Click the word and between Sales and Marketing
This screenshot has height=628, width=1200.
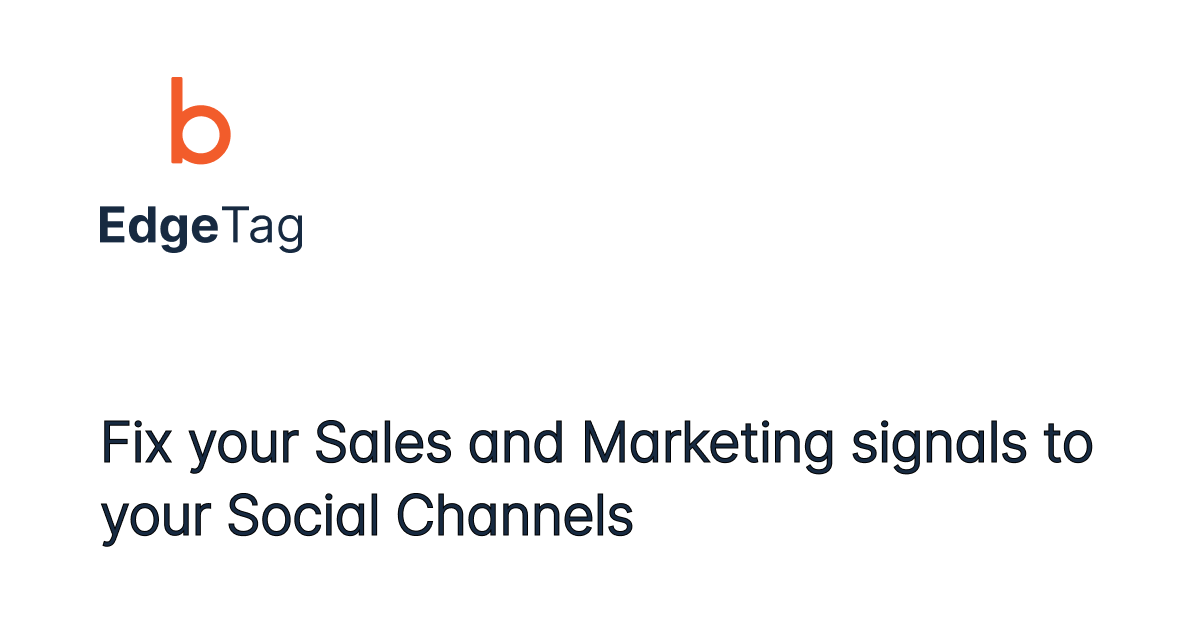coord(518,444)
